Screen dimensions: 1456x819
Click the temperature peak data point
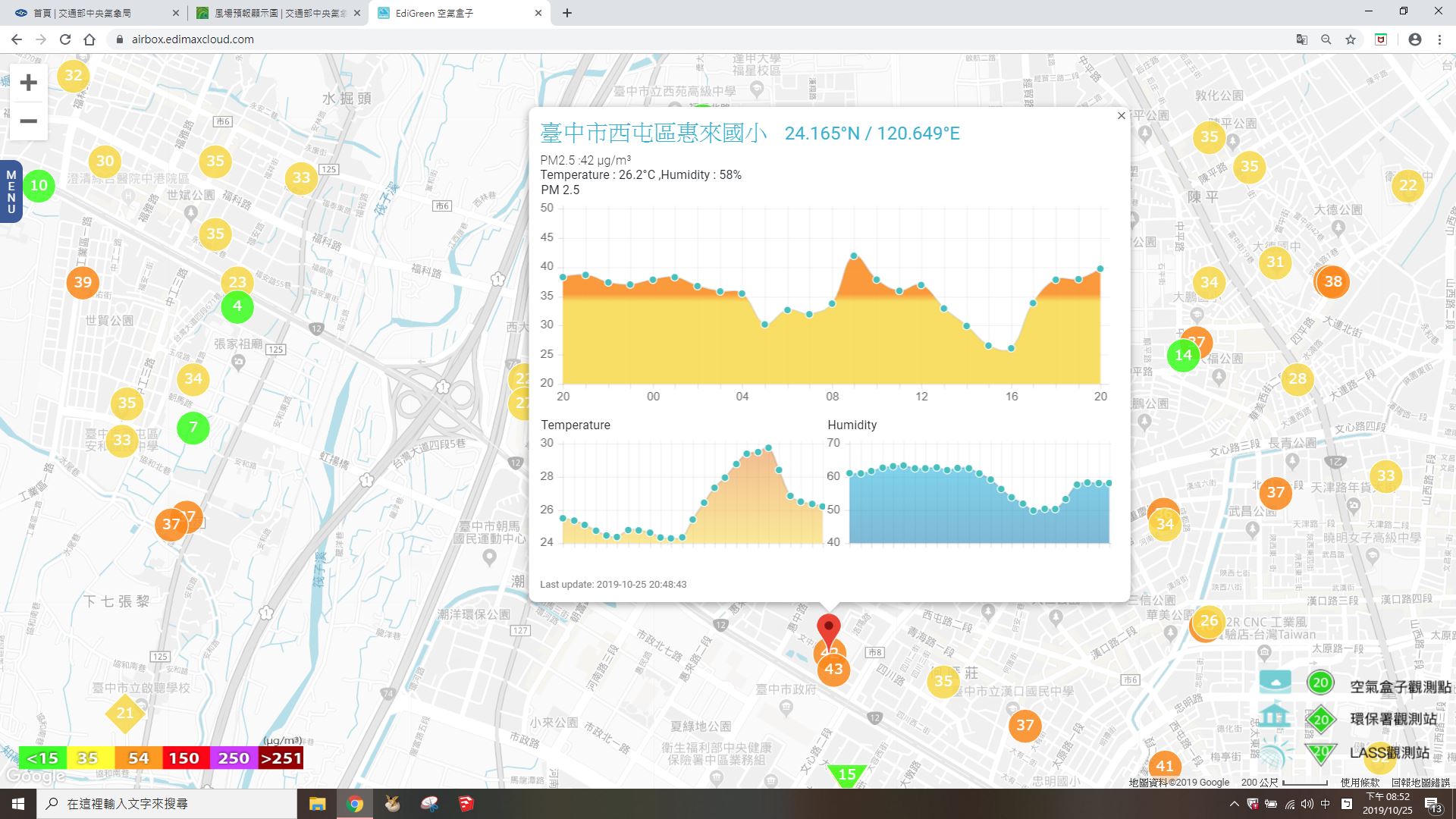(x=768, y=448)
